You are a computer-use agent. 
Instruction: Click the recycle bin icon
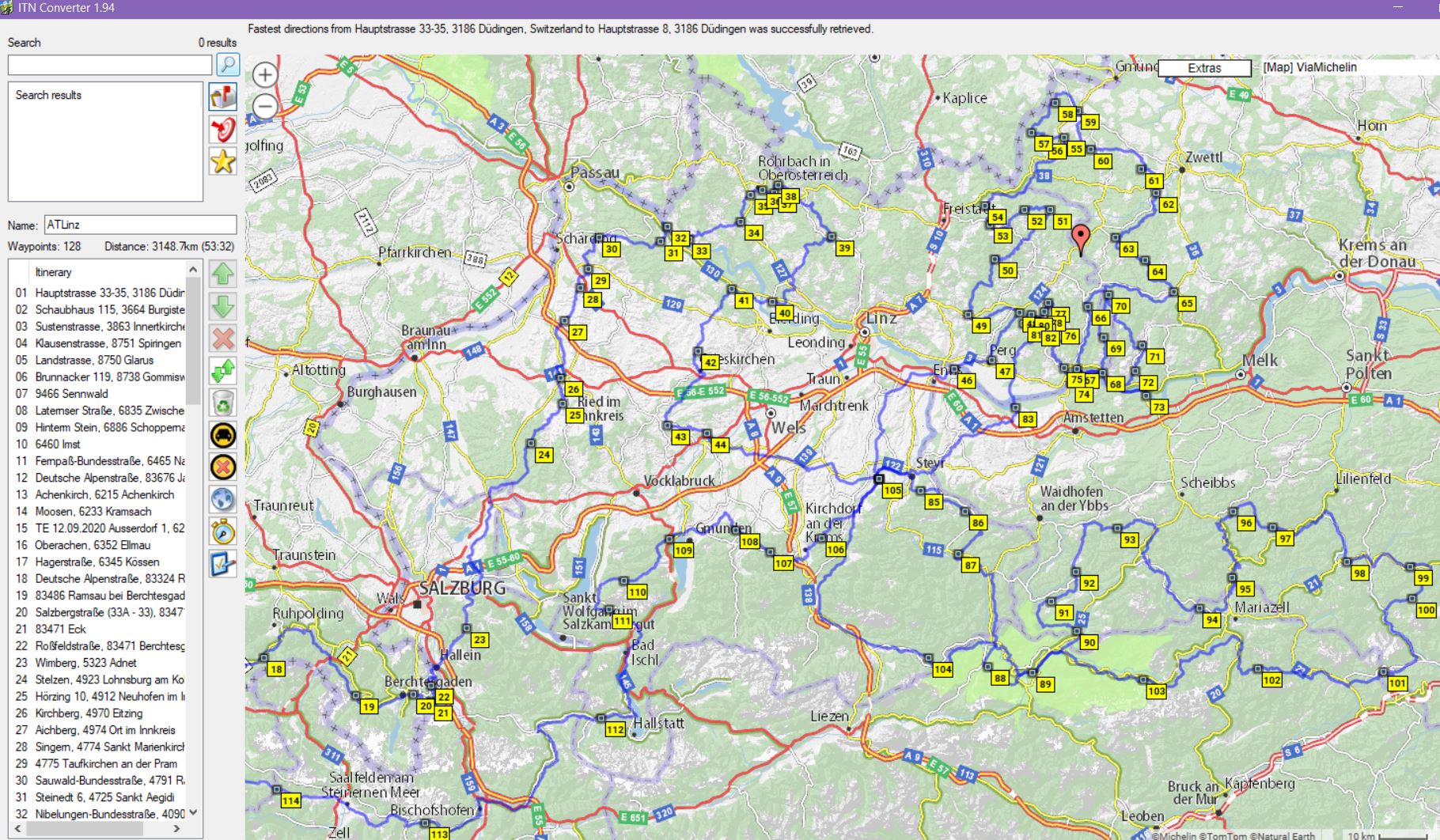223,403
